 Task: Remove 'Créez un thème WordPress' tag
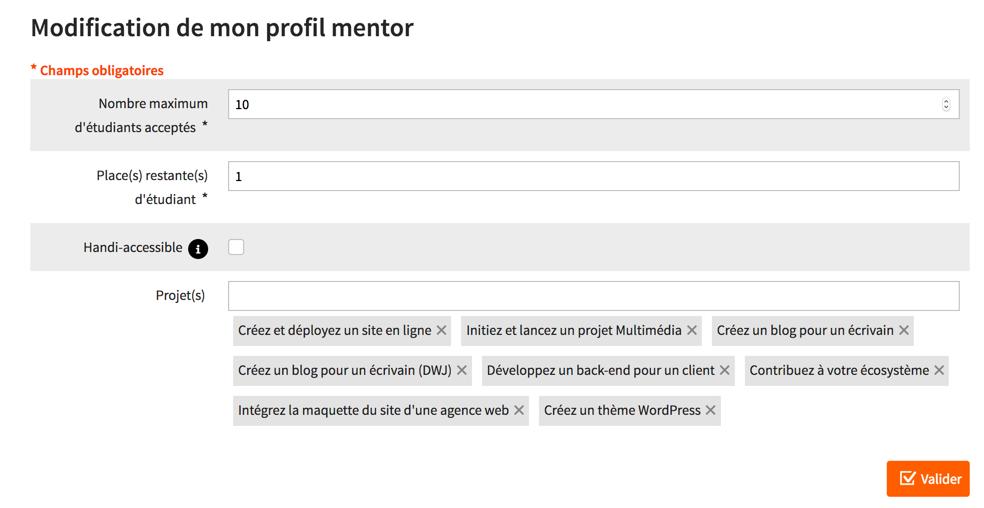710,411
